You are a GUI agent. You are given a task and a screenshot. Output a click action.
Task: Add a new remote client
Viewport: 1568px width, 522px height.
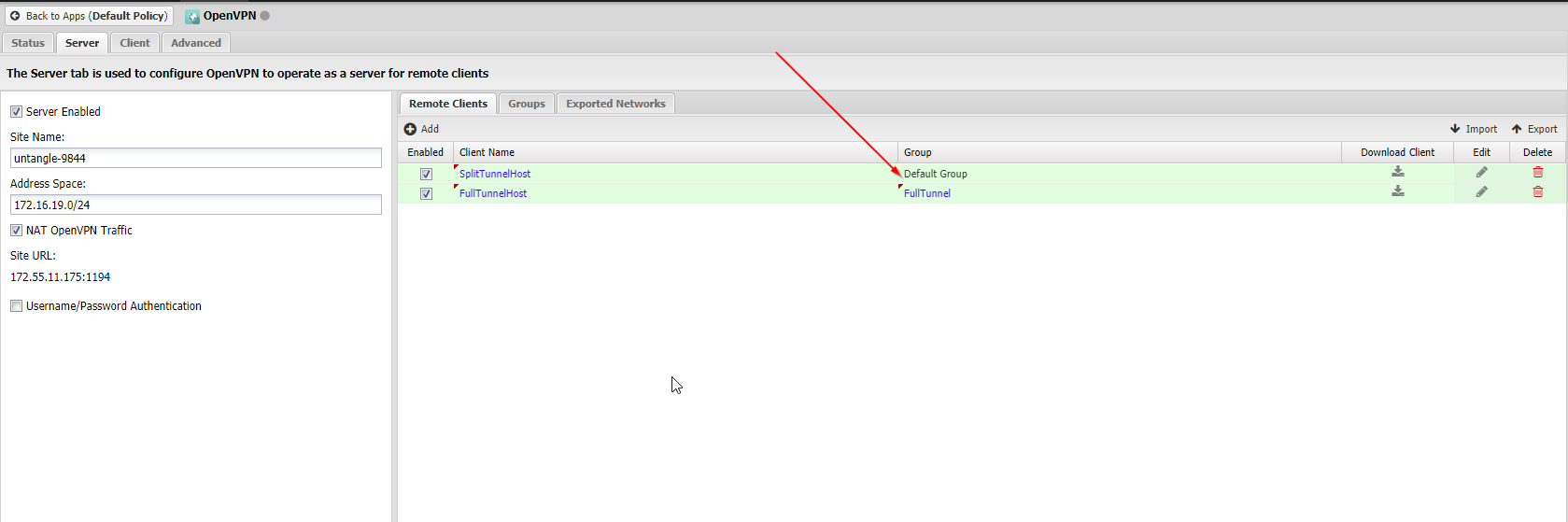(x=421, y=129)
